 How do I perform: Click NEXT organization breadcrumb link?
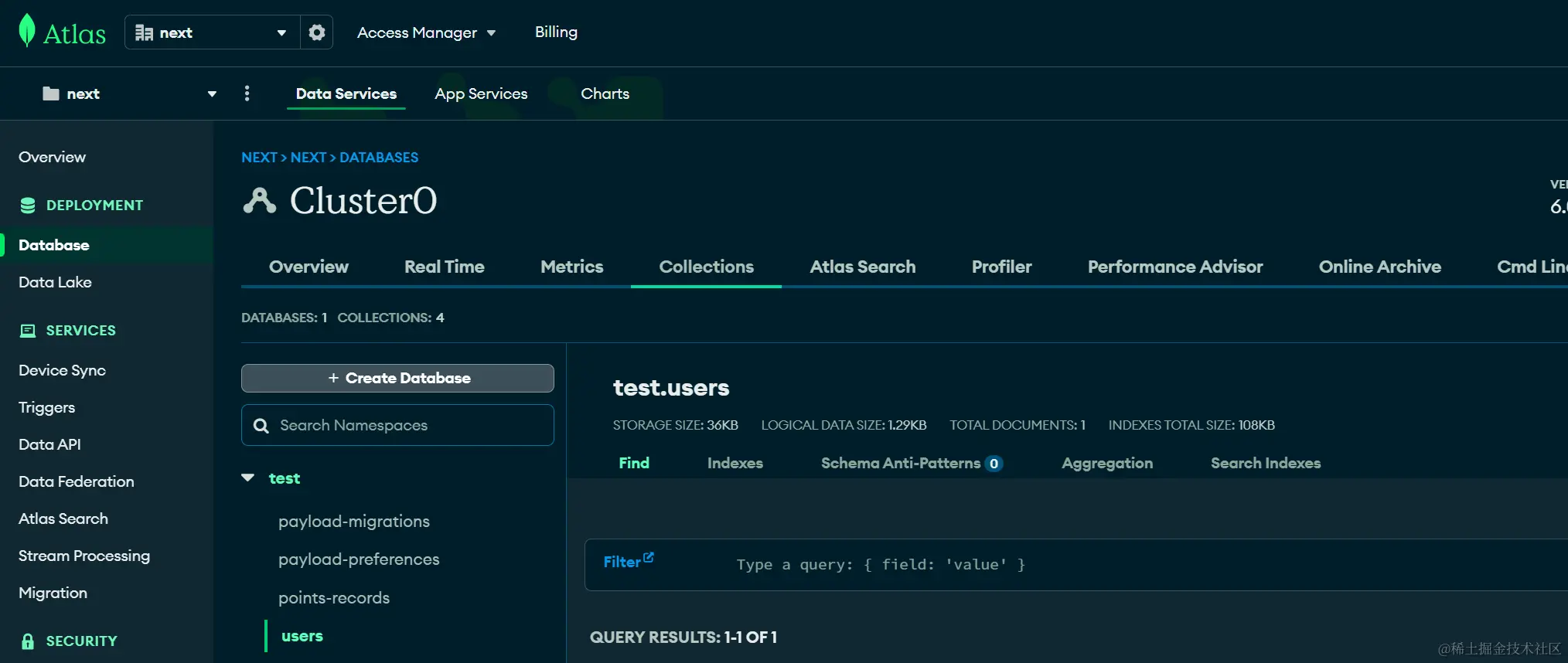pyautogui.click(x=259, y=158)
